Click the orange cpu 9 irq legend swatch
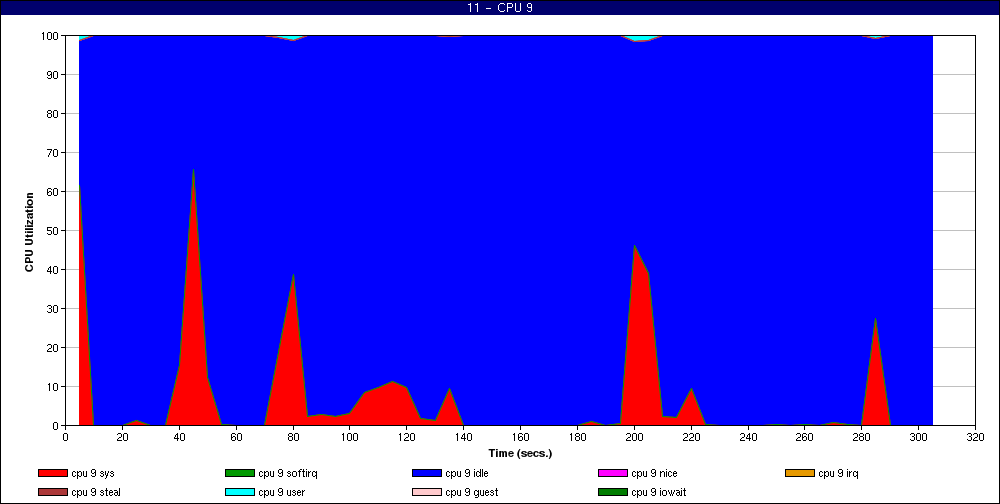Screen dimensions: 1000x504 click(x=799, y=473)
